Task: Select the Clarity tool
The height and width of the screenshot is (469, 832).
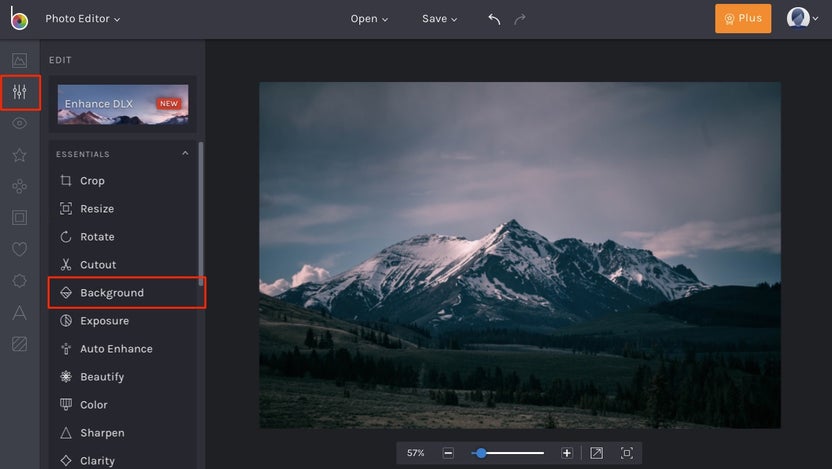Action: [x=123, y=461]
